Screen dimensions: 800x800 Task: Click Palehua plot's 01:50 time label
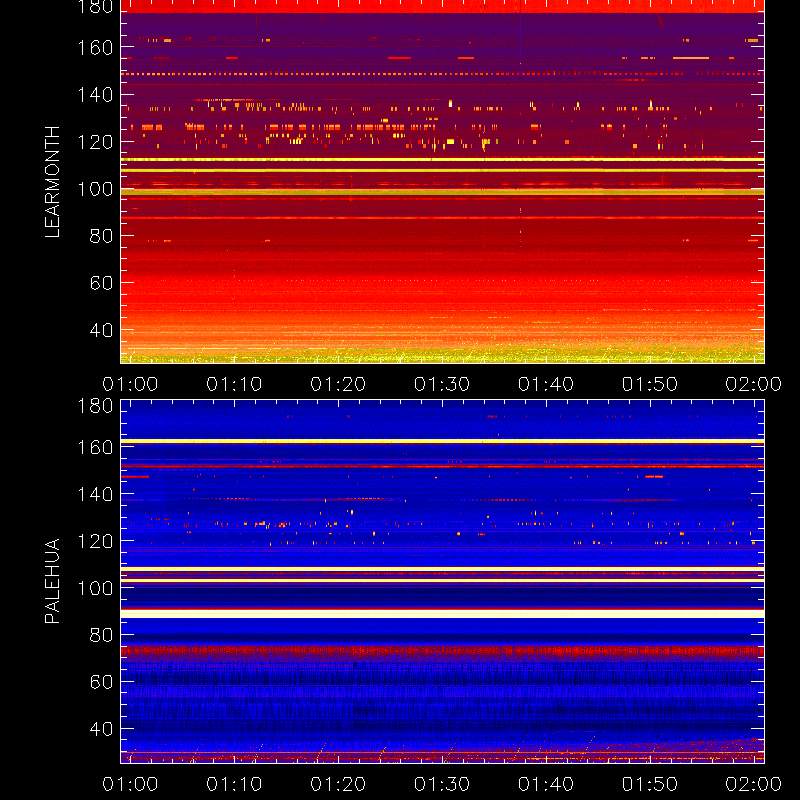point(649,784)
